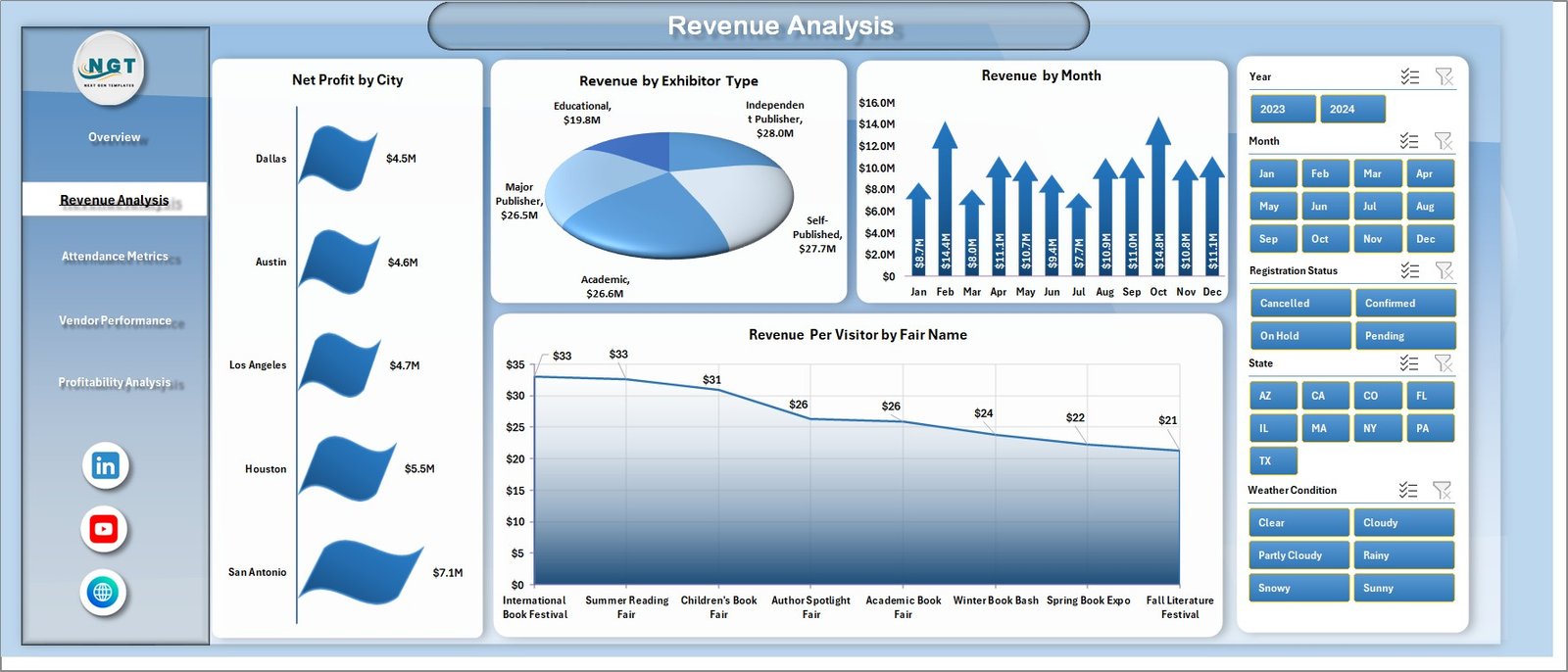
Task: Open Profitability Analysis page
Action: (x=115, y=382)
